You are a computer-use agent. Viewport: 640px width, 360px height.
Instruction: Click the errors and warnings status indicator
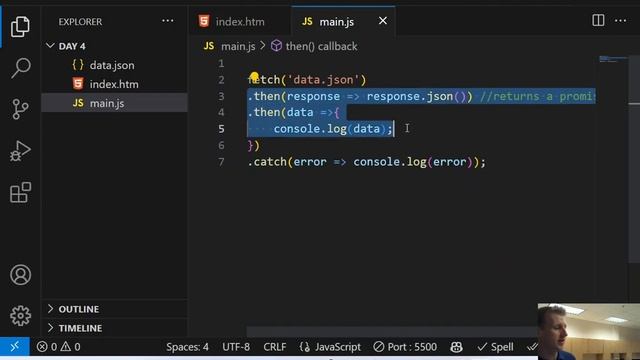coord(58,347)
